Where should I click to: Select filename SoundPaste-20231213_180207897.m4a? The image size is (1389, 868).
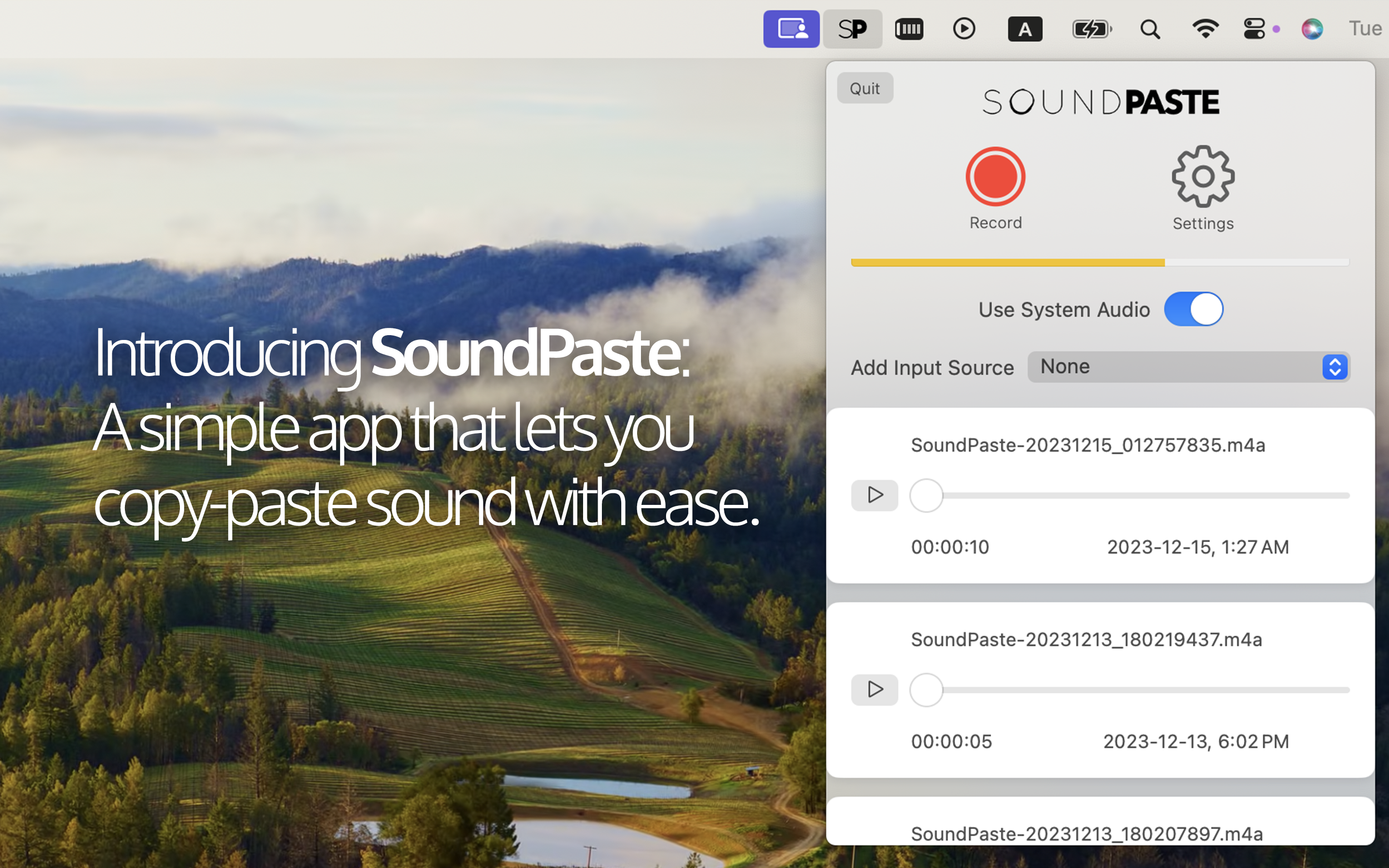[1087, 834]
